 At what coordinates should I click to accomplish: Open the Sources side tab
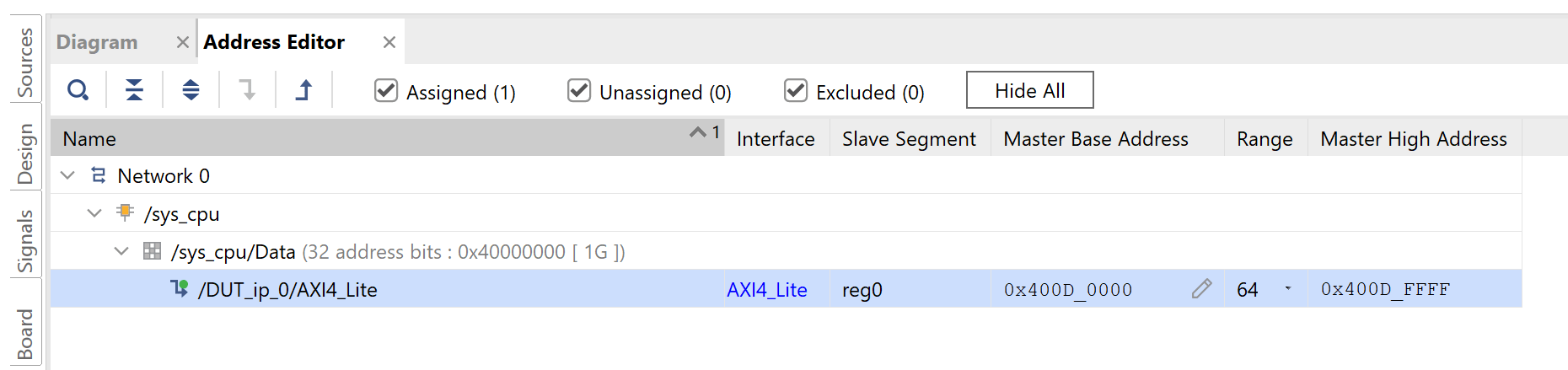click(x=25, y=62)
